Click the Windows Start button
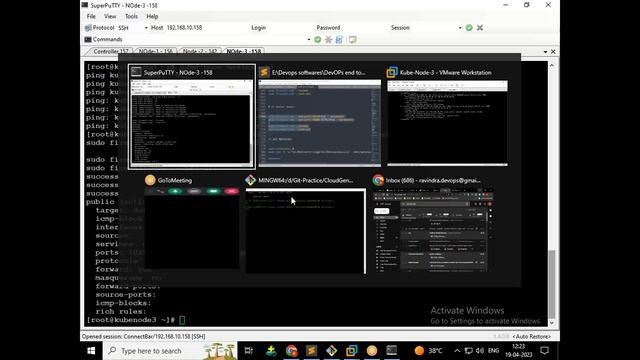 click(x=91, y=351)
